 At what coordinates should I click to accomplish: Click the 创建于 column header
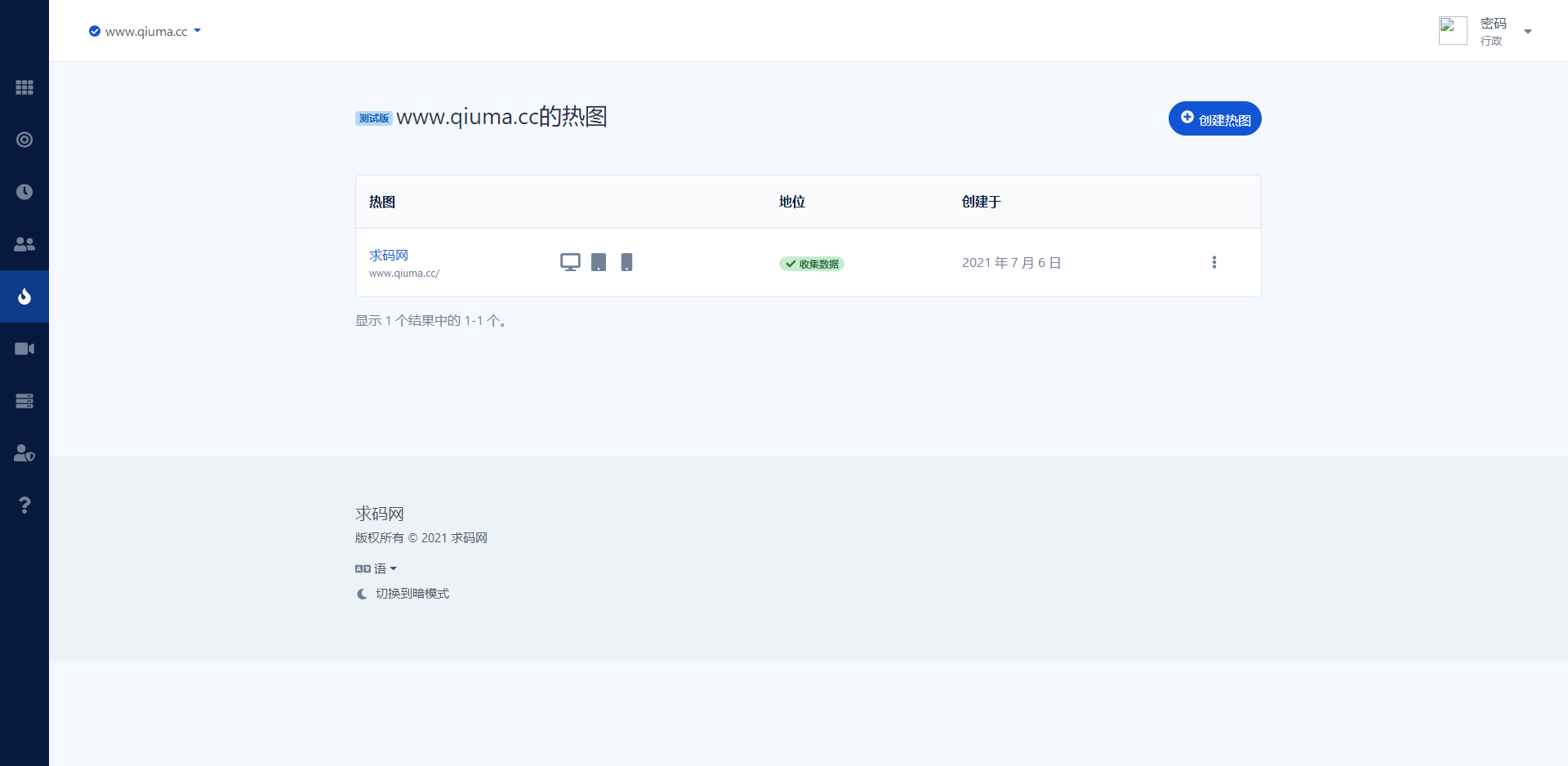[982, 202]
